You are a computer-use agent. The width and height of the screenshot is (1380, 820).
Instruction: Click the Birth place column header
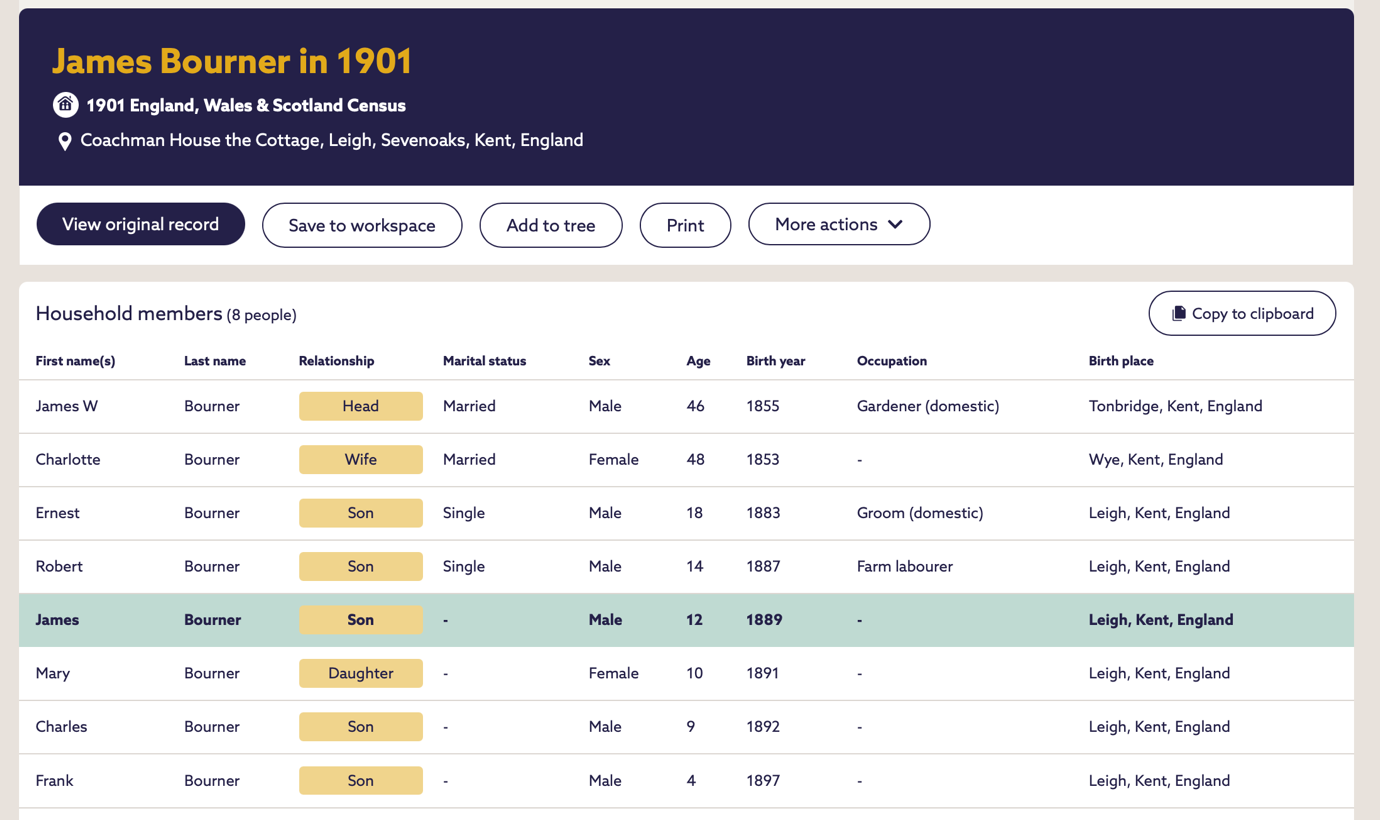1121,361
